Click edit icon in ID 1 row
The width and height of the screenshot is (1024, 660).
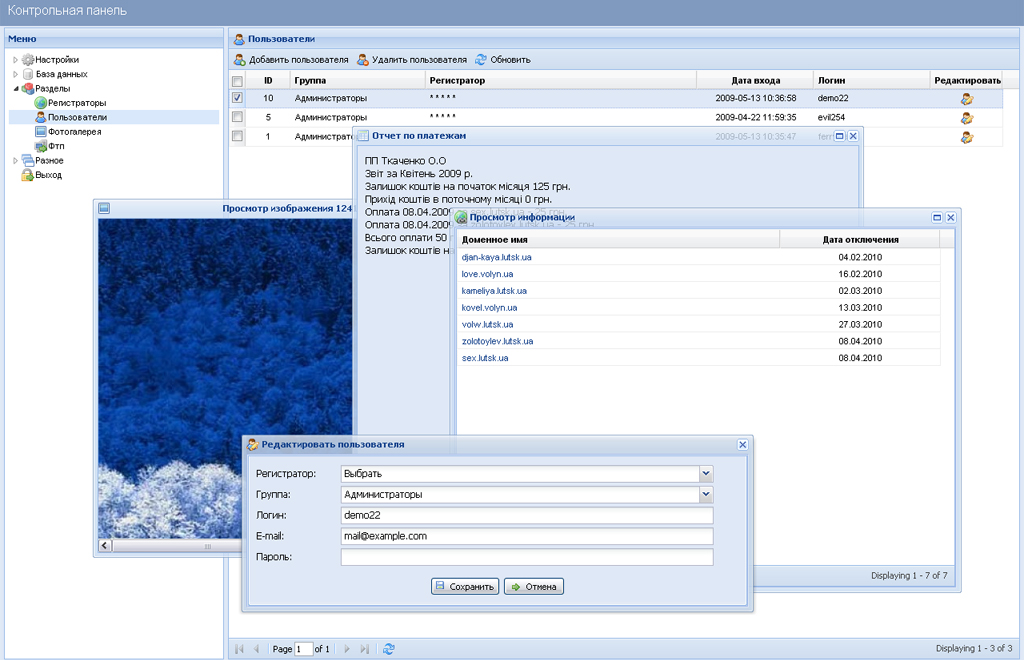[967, 137]
